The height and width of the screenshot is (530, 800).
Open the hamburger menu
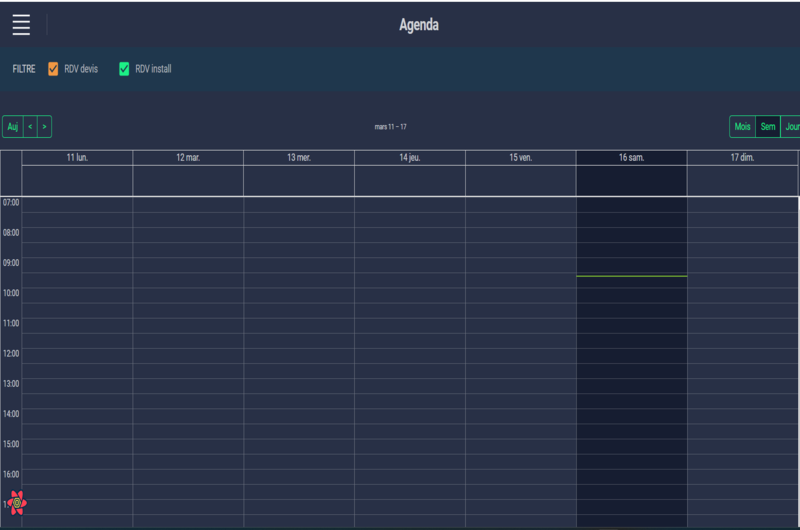(x=21, y=25)
